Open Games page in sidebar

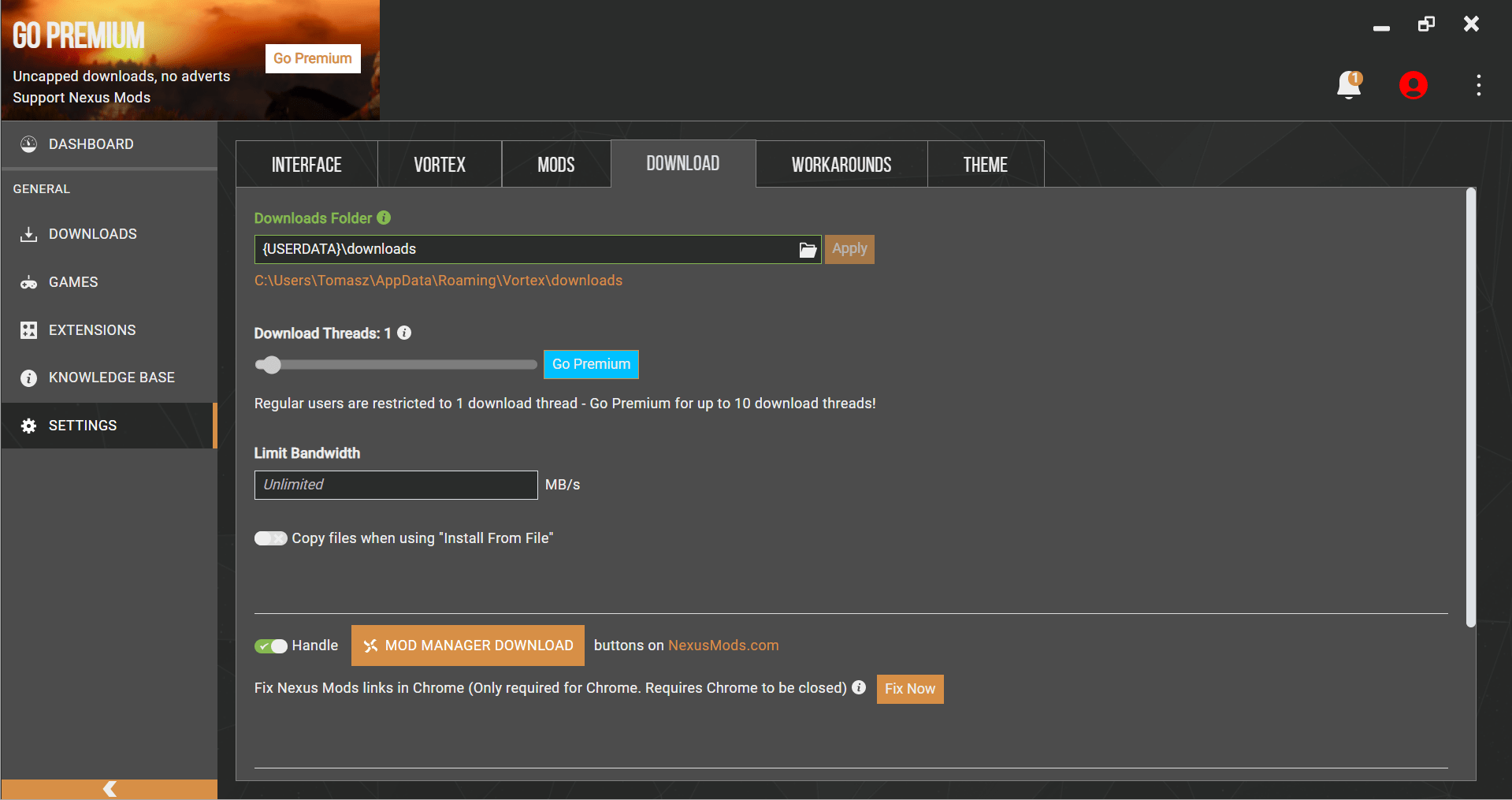pyautogui.click(x=110, y=282)
